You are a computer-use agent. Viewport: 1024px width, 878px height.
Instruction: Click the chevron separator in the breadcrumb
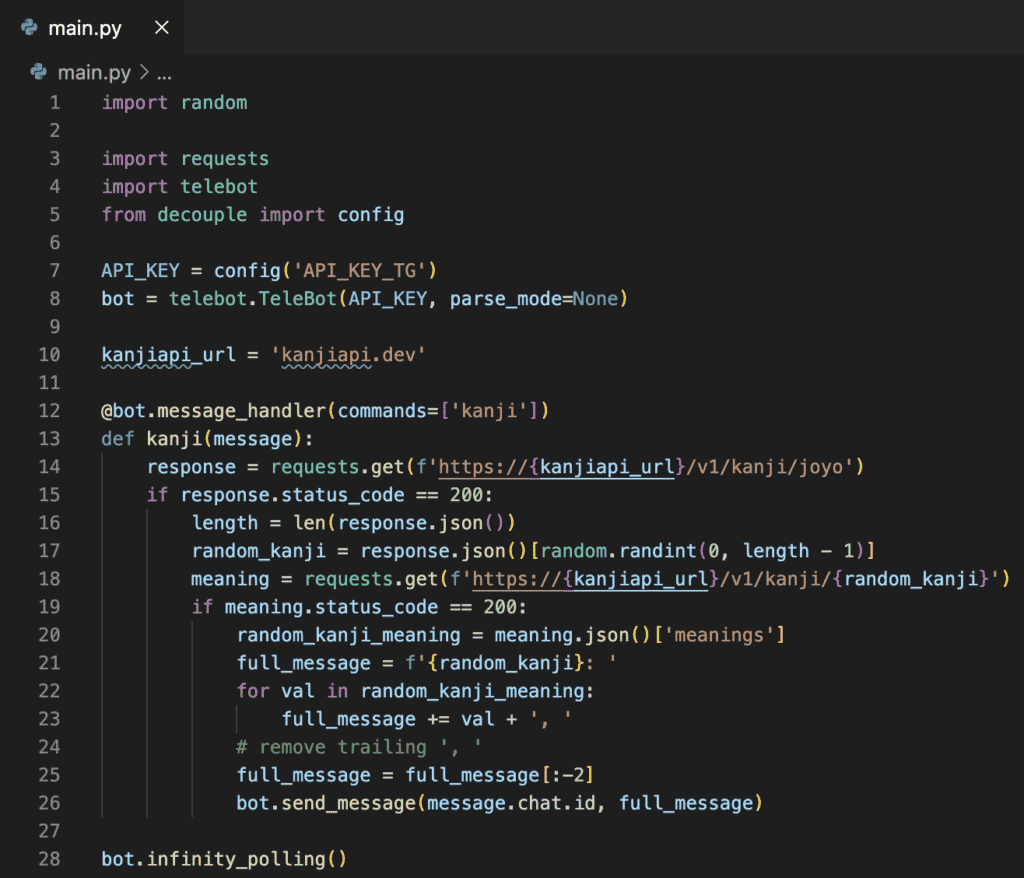[143, 72]
